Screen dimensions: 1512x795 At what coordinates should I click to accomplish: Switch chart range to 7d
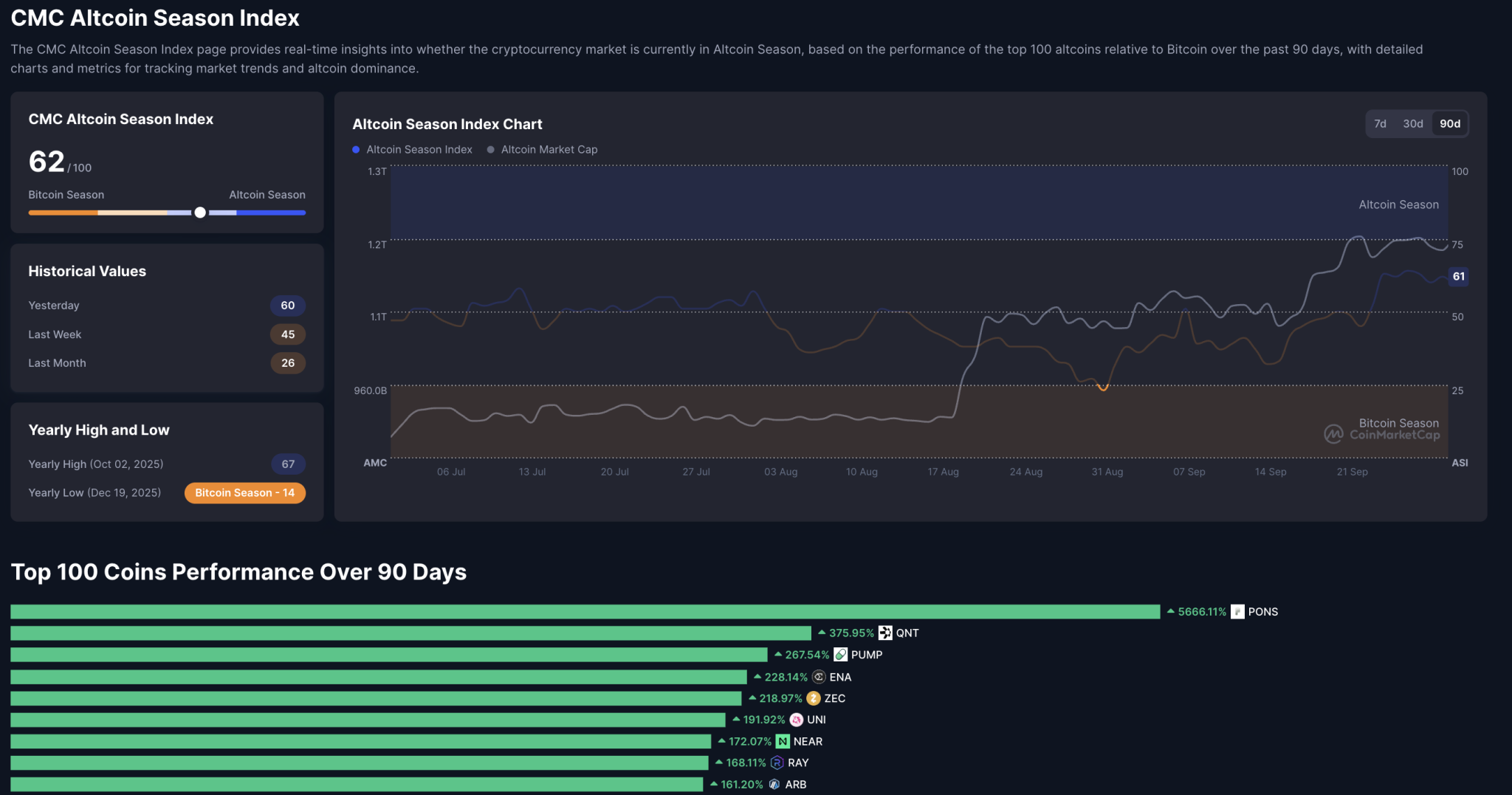1380,124
